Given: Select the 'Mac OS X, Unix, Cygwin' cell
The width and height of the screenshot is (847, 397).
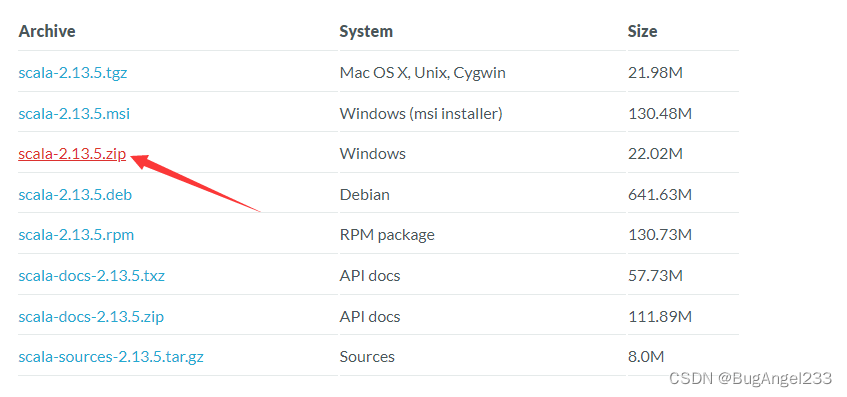Looking at the screenshot, I should 422,72.
